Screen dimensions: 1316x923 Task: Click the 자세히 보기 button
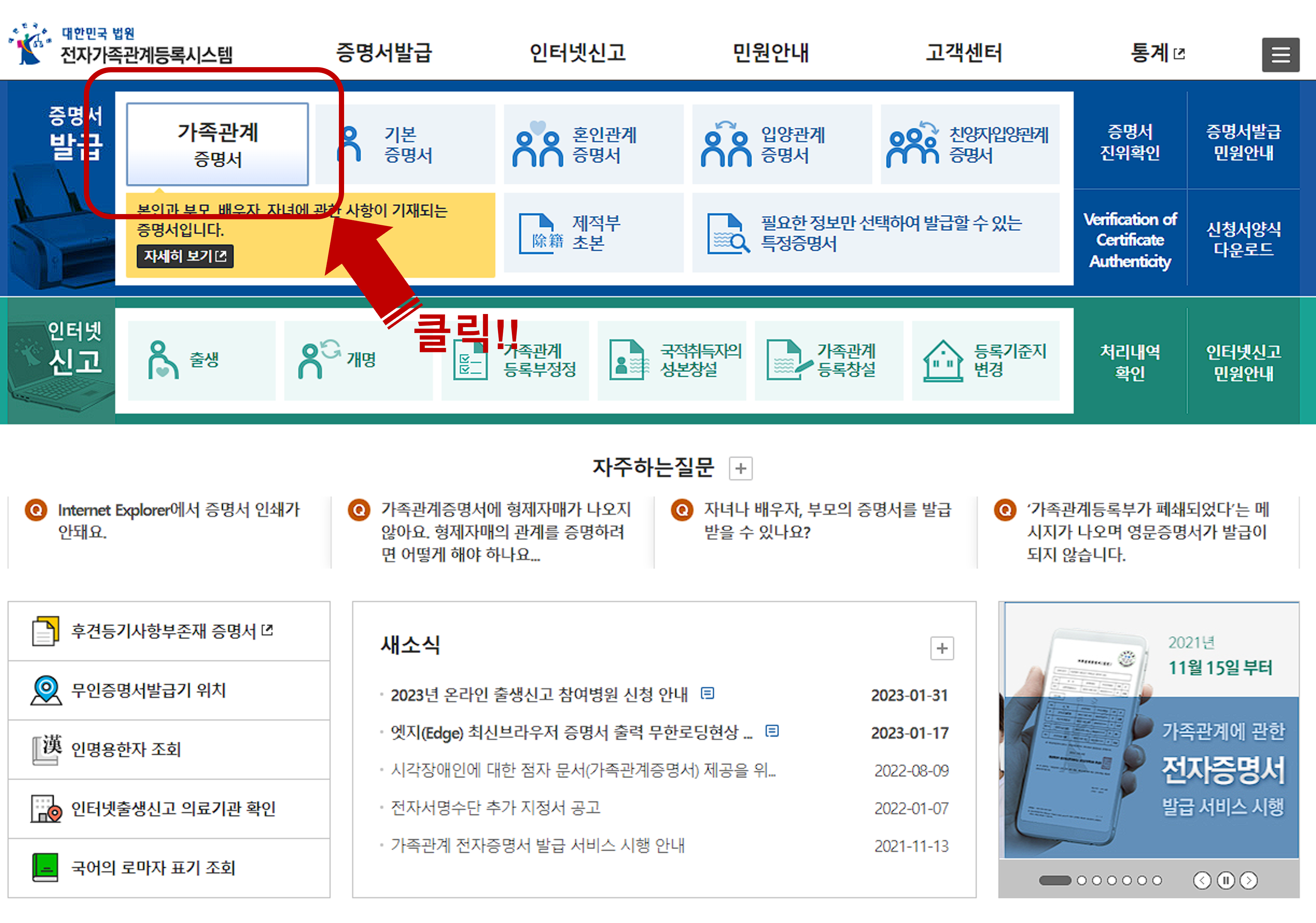(x=185, y=256)
